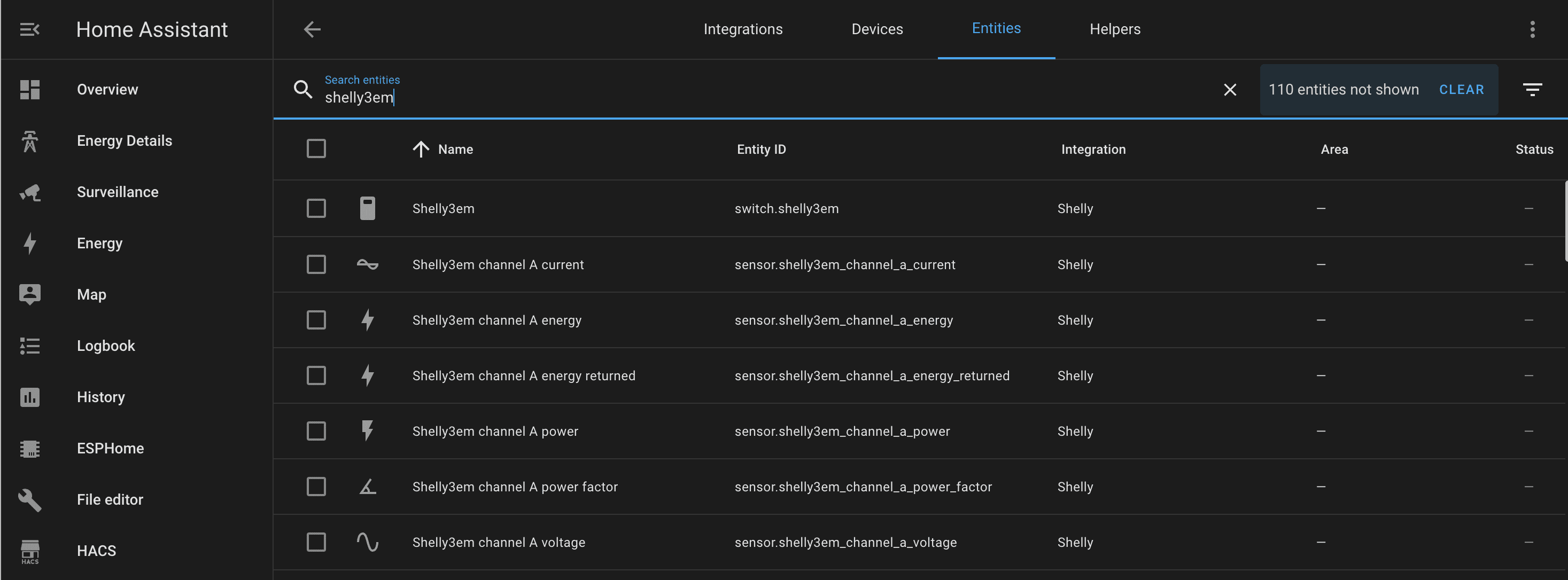
Task: Sort by the Entity ID column header
Action: pos(761,149)
